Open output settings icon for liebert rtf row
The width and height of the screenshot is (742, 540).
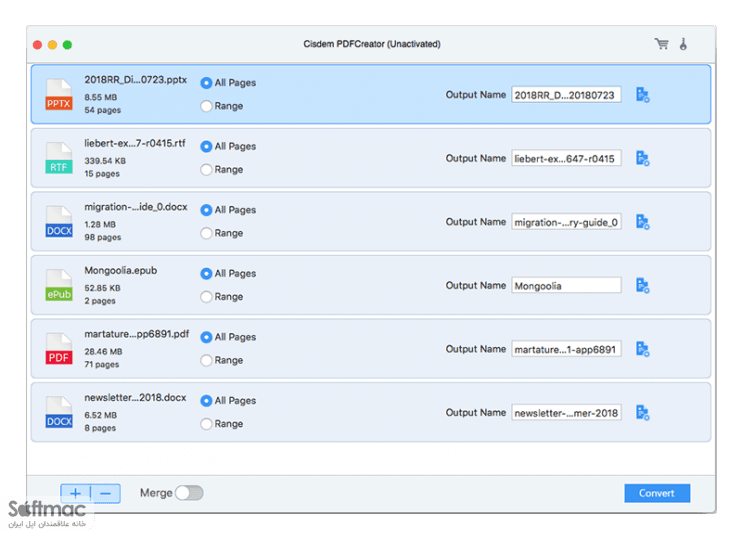pyautogui.click(x=643, y=158)
